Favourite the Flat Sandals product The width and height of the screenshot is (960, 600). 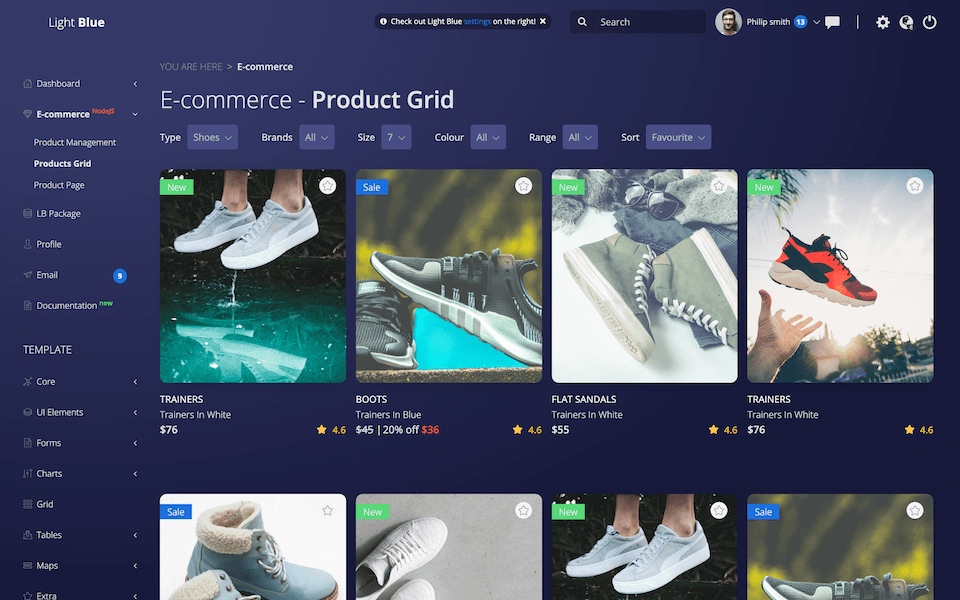point(718,185)
